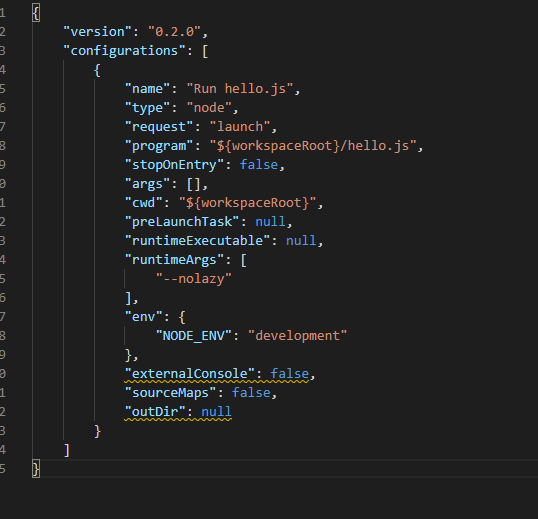Click the opening brace after "env"
The height and width of the screenshot is (519, 538).
click(182, 317)
